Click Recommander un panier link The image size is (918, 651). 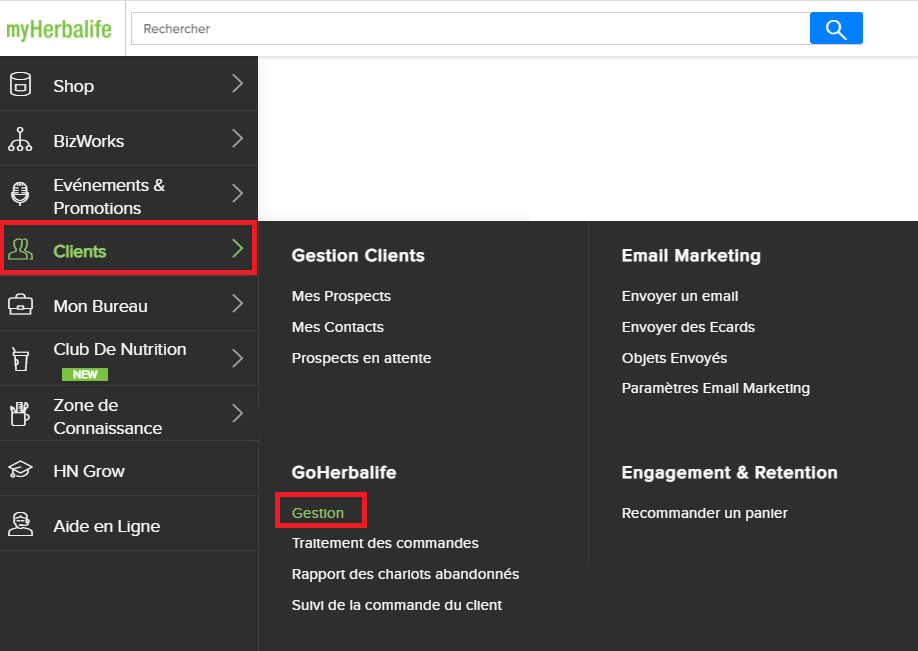click(704, 513)
